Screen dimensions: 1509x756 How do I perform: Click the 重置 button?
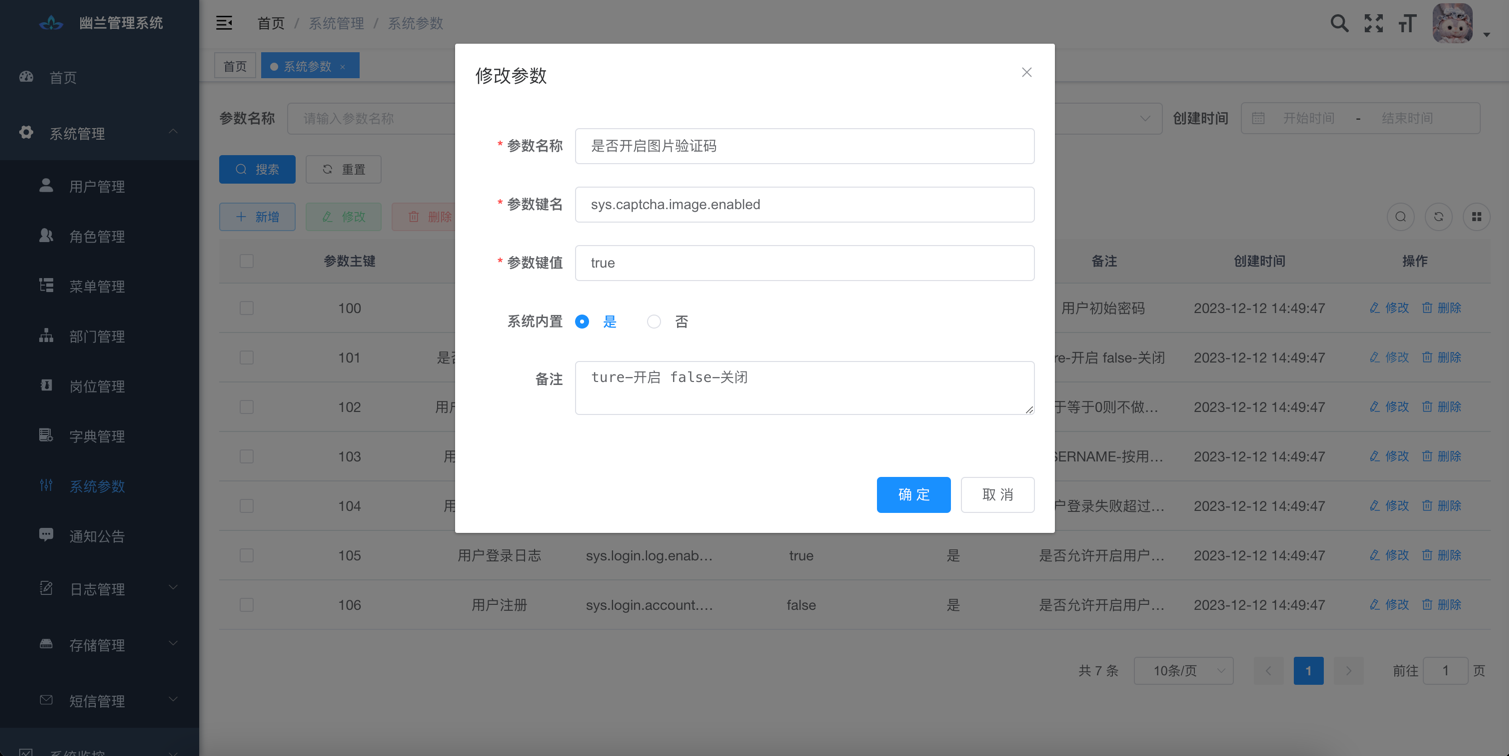[343, 169]
